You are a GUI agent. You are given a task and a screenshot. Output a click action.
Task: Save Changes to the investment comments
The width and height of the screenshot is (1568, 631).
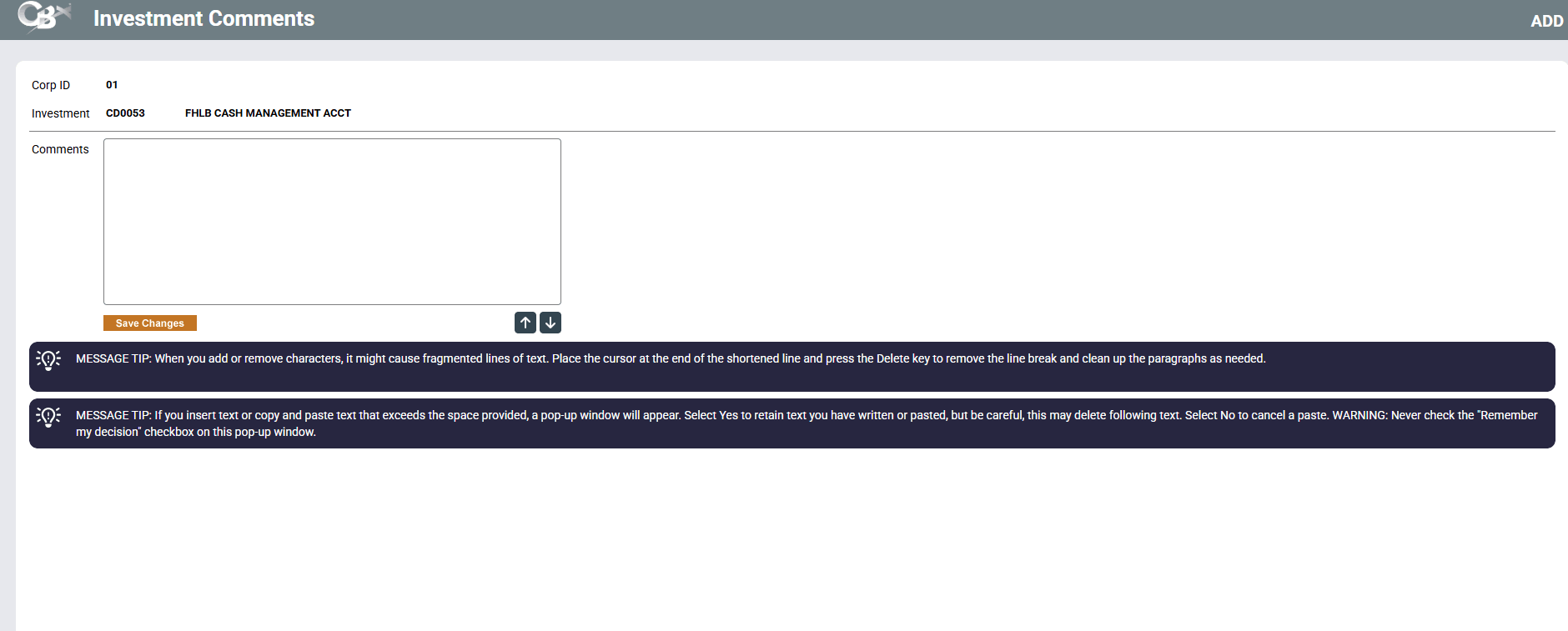150,323
